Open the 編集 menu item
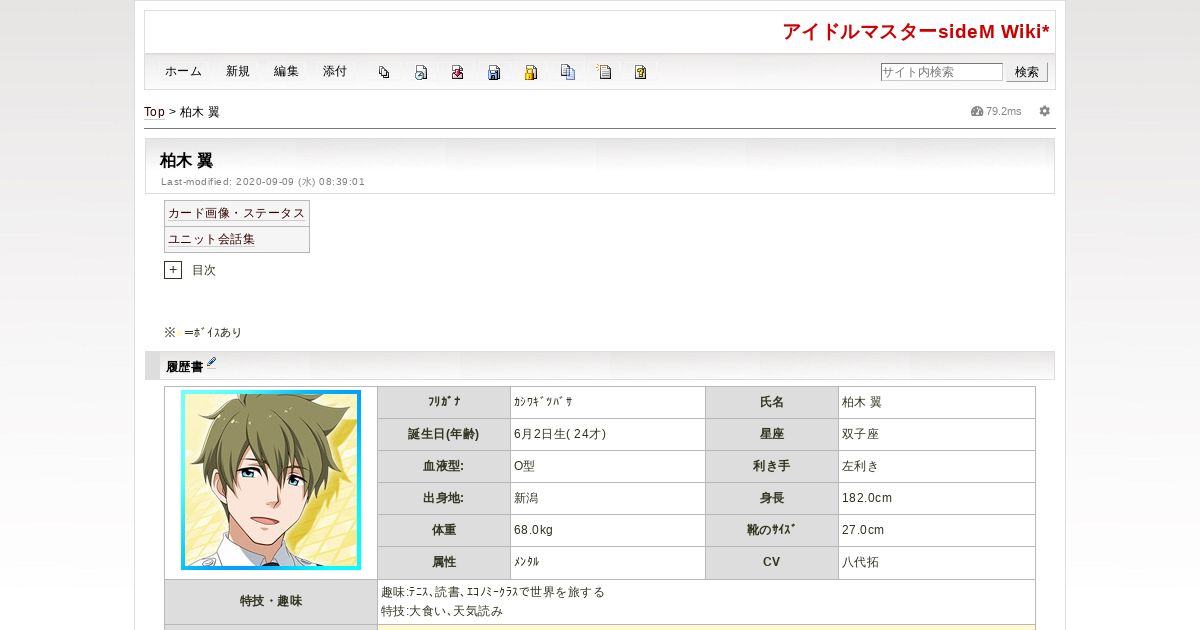 (286, 72)
